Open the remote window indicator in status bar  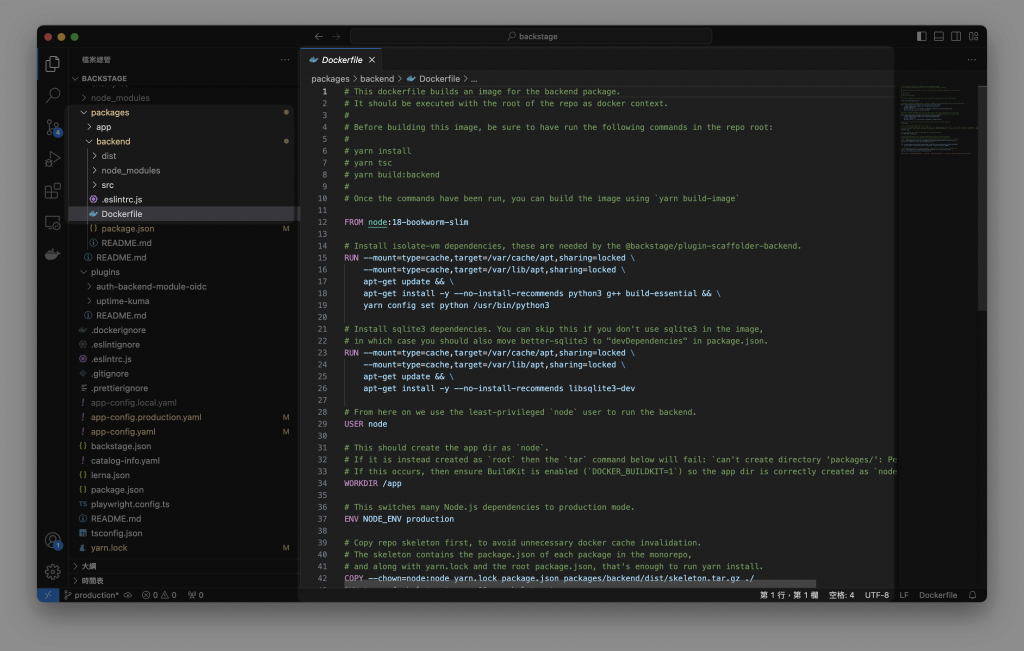pos(48,595)
